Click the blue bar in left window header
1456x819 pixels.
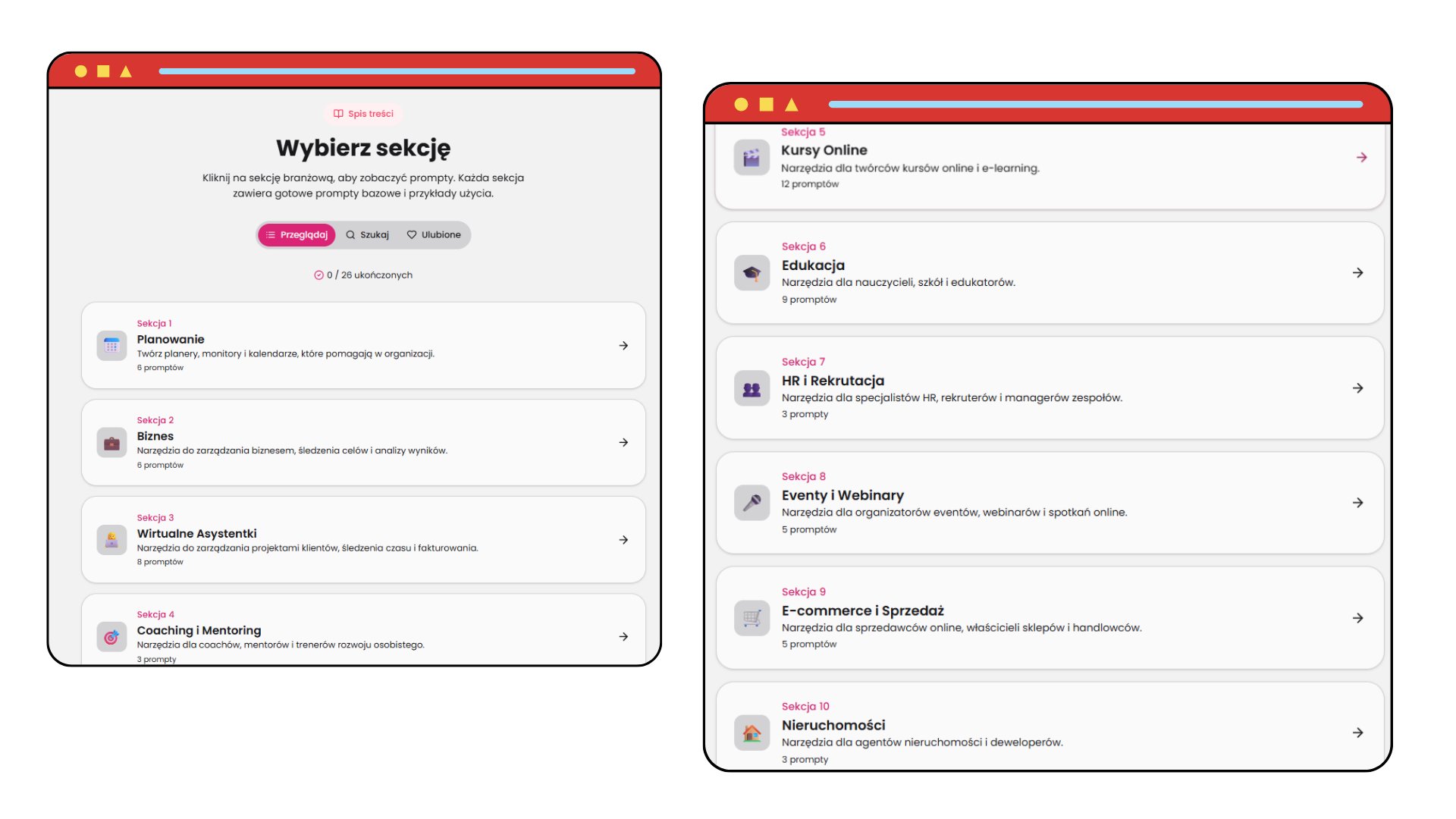tap(397, 71)
